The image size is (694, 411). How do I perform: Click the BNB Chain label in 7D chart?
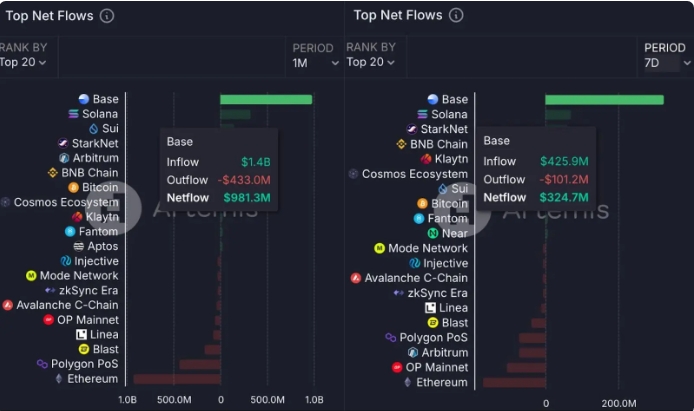click(439, 144)
